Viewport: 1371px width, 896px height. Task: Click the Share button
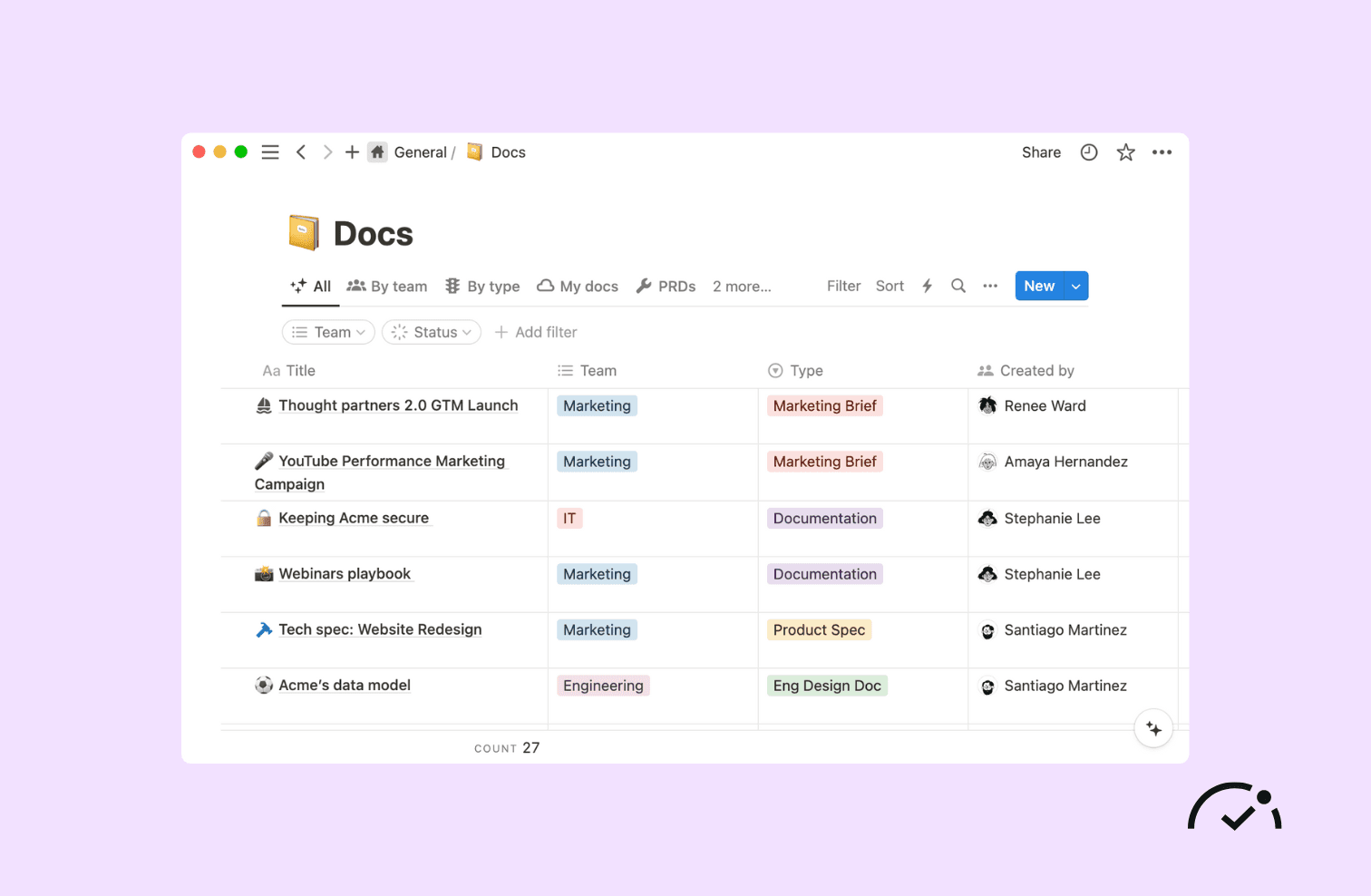1041,152
